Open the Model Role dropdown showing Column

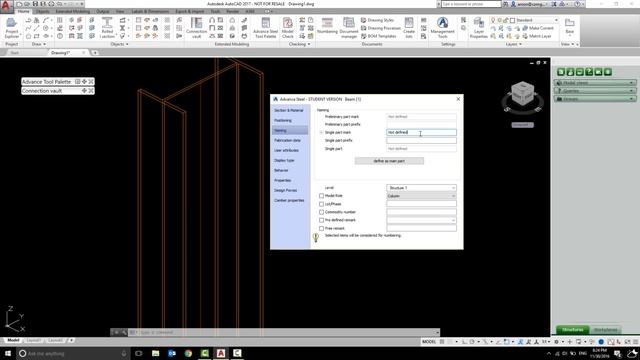tap(421, 196)
